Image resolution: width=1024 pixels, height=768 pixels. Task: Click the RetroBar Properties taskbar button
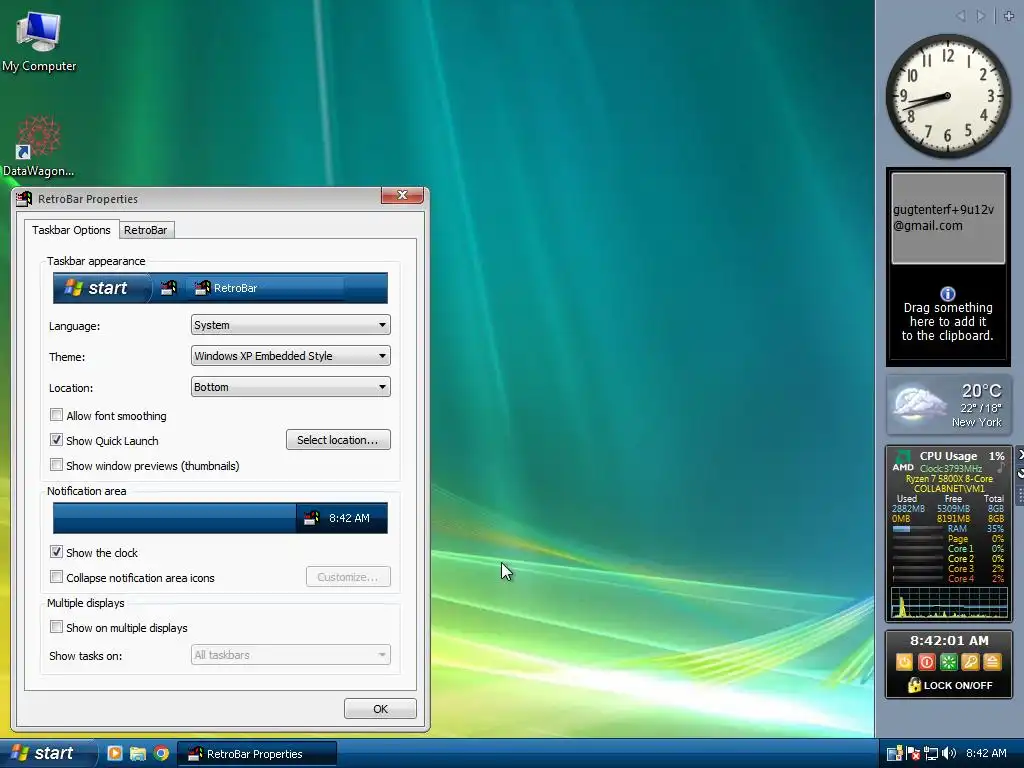click(257, 754)
